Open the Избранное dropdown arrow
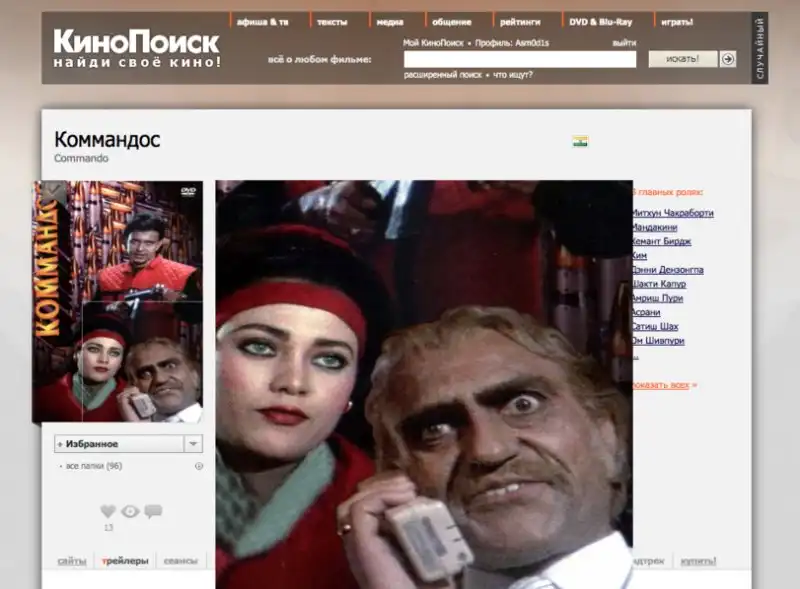This screenshot has height=589, width=800. click(x=194, y=443)
